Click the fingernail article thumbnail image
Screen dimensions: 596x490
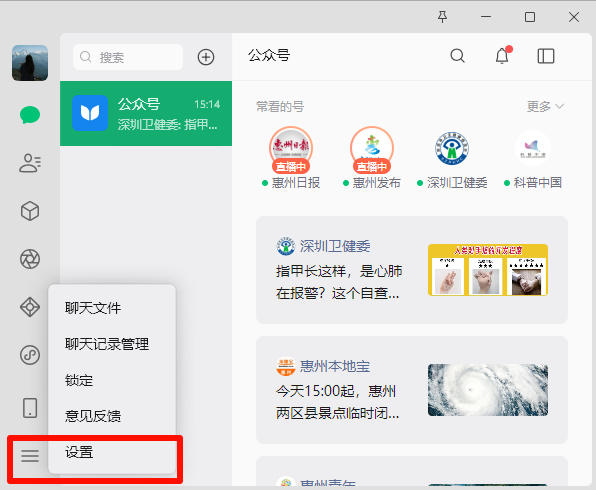point(488,270)
